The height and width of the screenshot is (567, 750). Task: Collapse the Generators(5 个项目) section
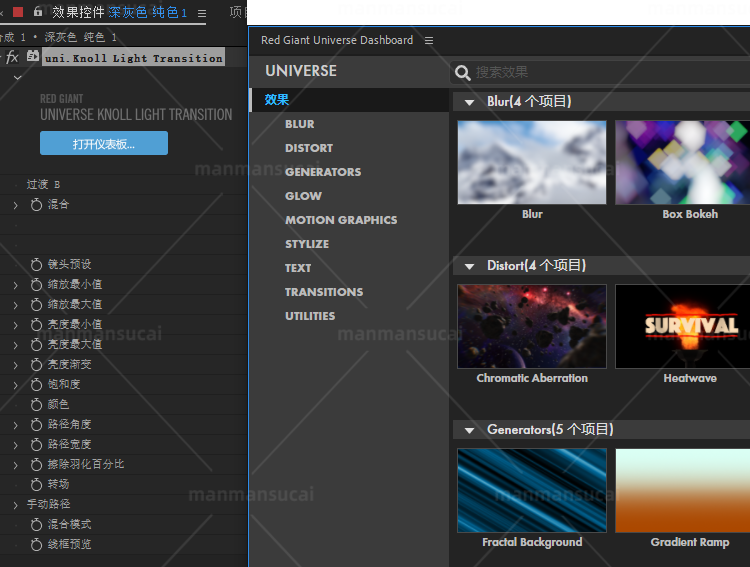[469, 431]
